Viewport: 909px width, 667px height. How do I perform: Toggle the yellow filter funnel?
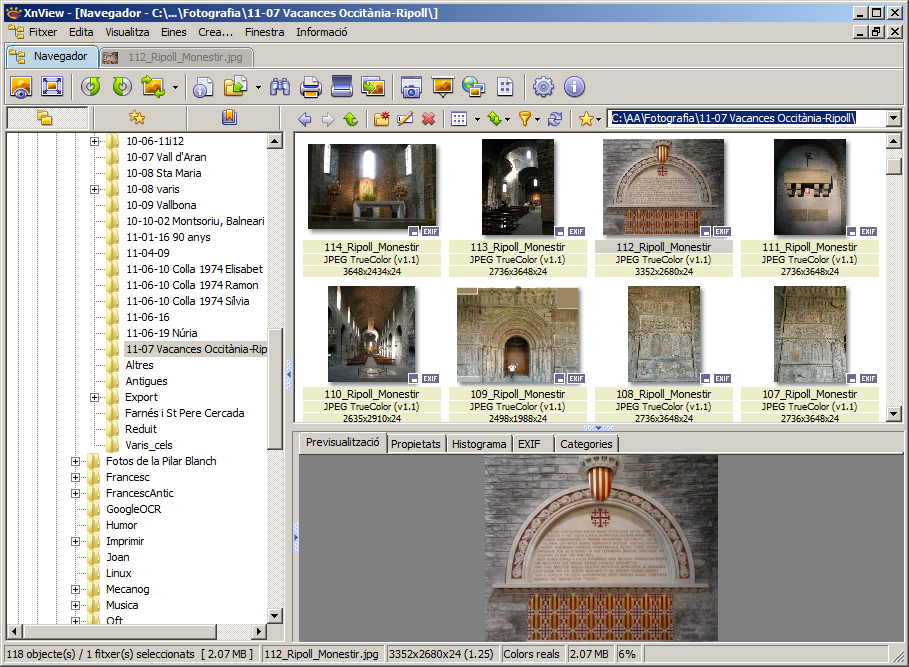527,118
